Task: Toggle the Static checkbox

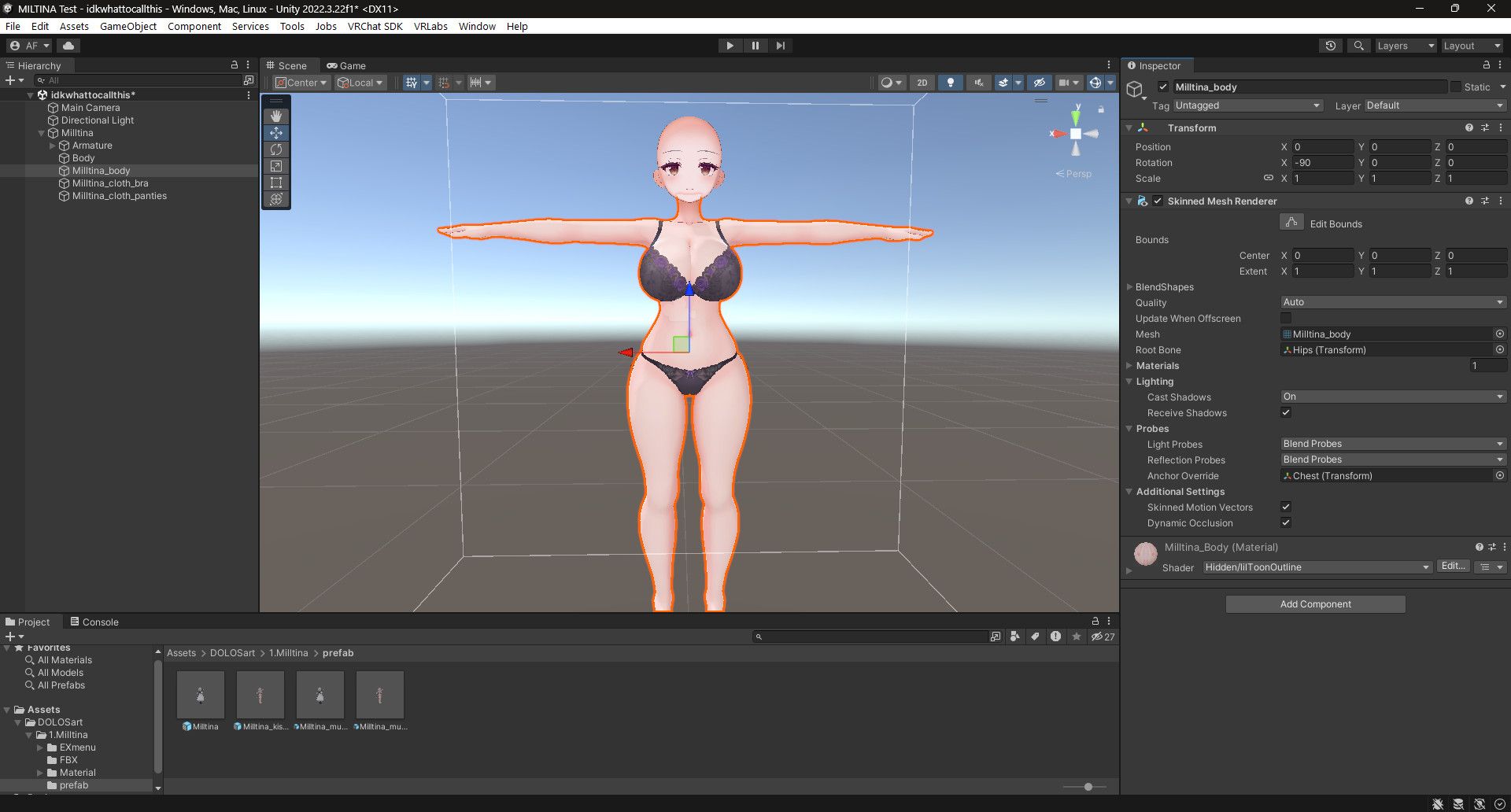Action: 1456,87
